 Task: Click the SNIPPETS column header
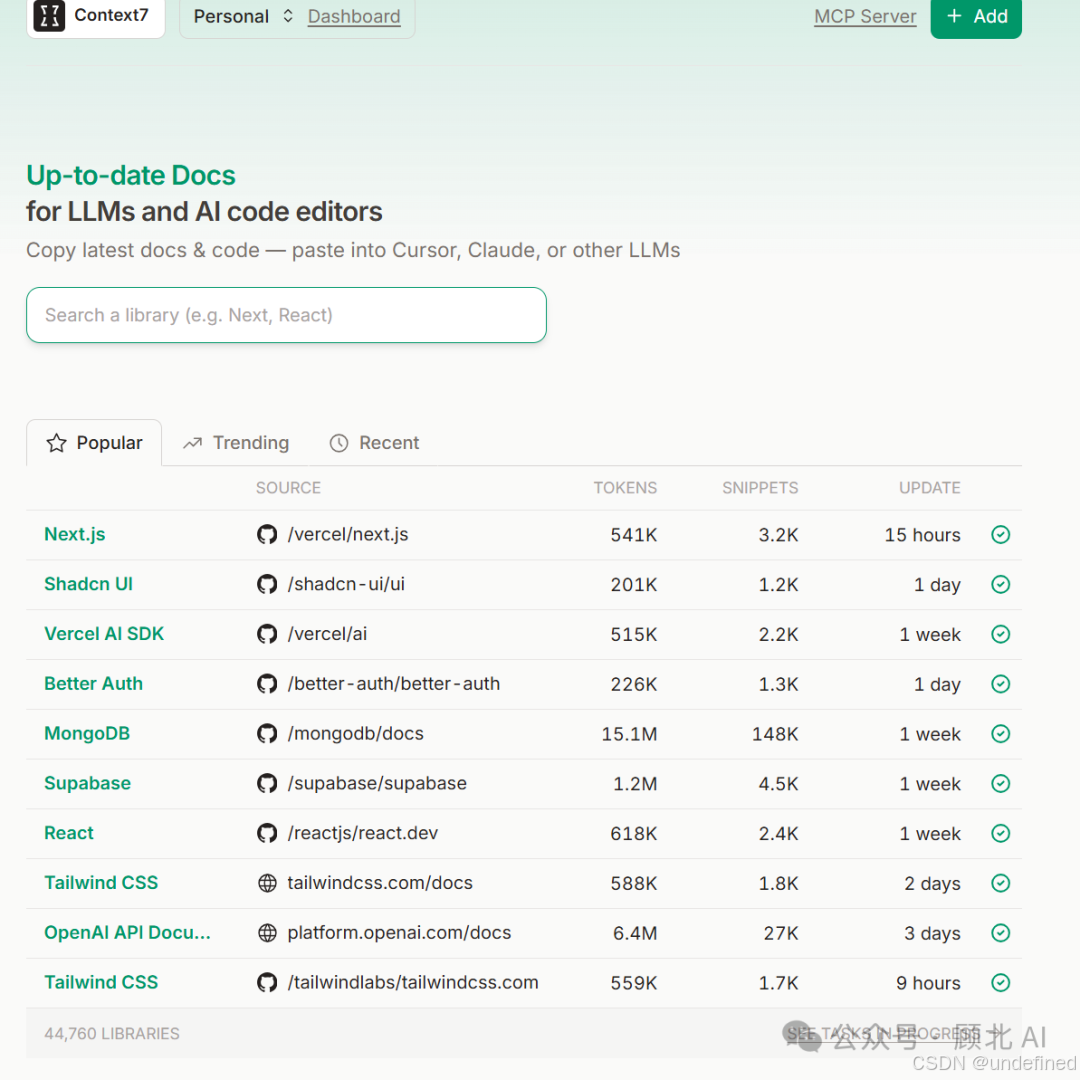(x=760, y=488)
